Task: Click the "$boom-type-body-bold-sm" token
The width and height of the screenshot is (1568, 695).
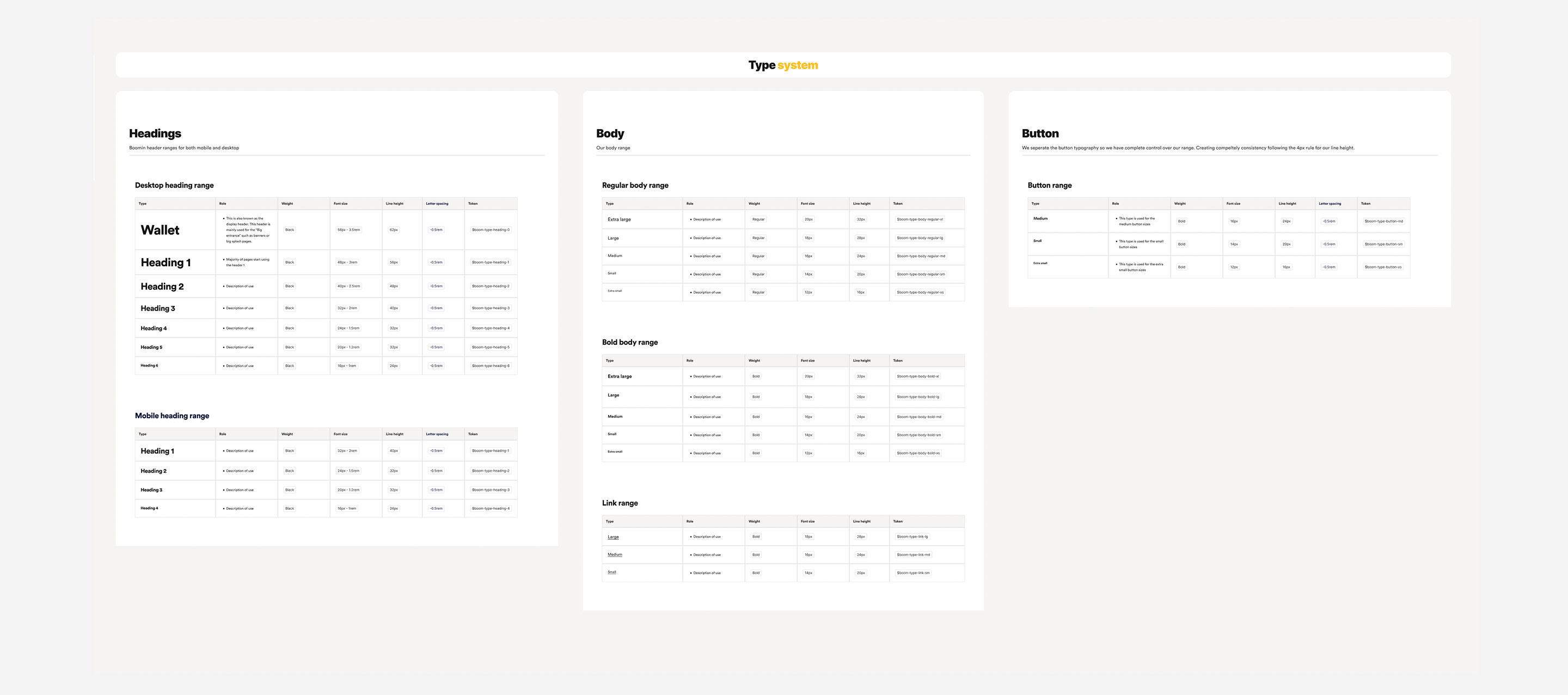Action: (x=918, y=435)
